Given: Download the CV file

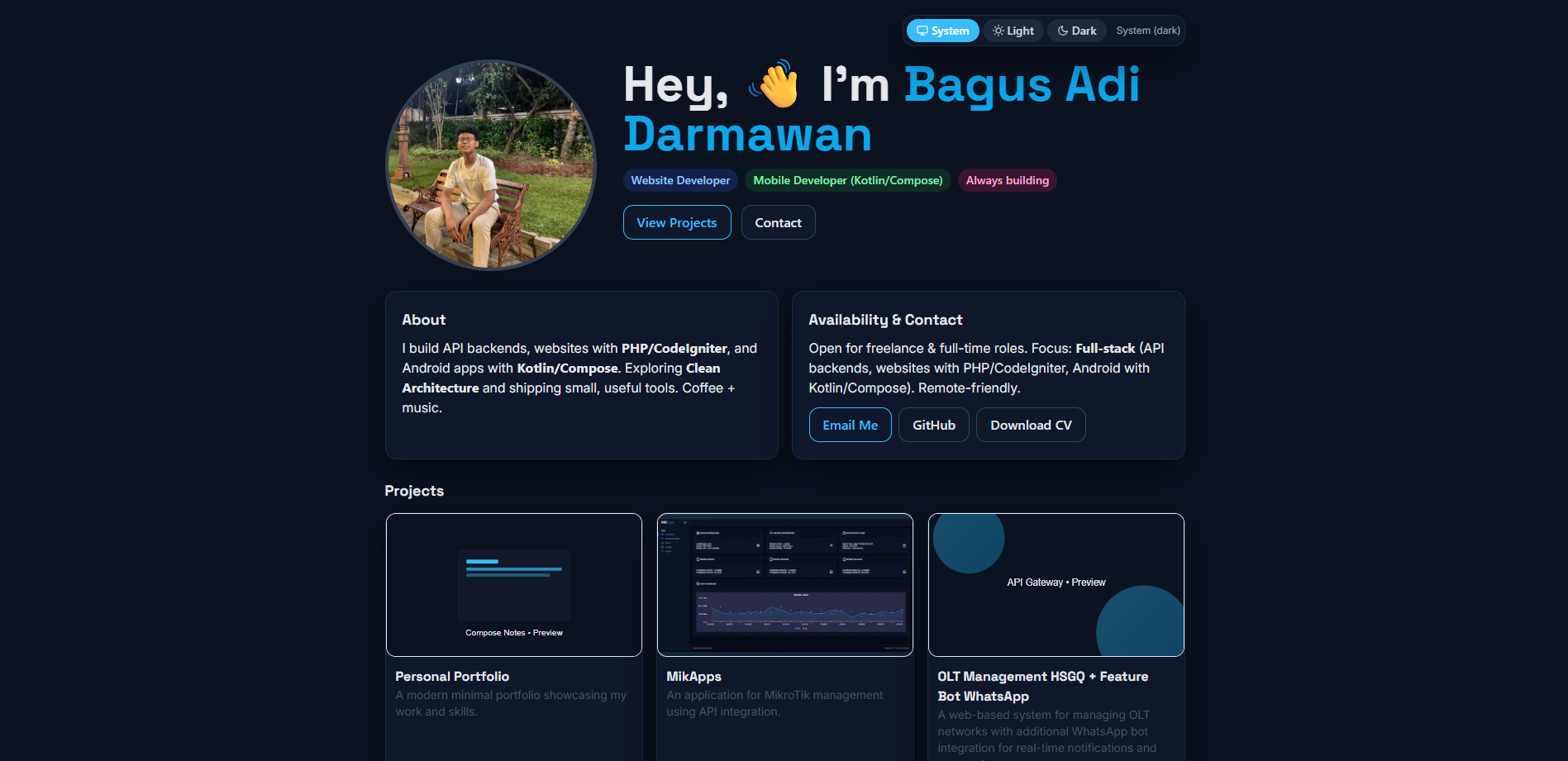Looking at the screenshot, I should 1031,425.
